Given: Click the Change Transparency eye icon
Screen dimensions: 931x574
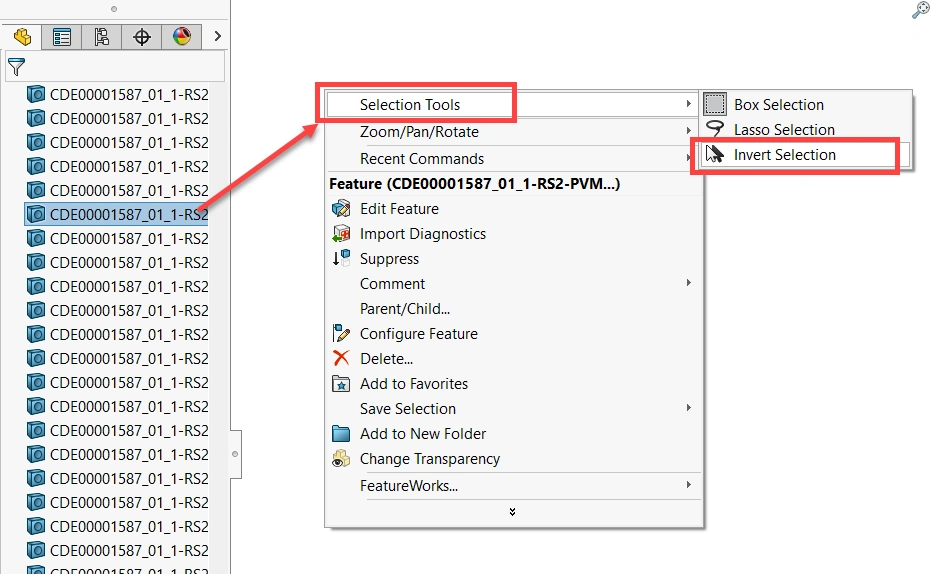Looking at the screenshot, I should [341, 459].
